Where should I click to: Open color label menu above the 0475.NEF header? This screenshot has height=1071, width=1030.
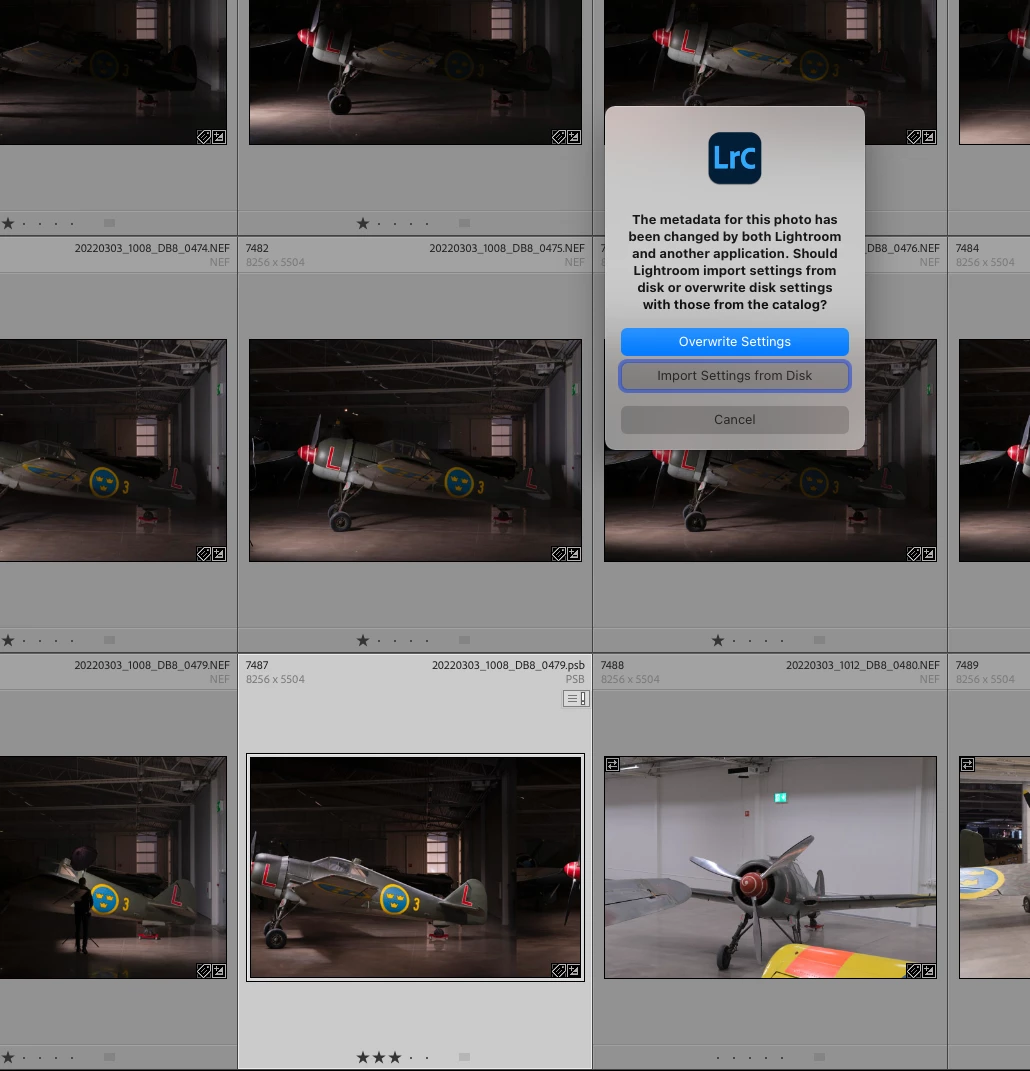464,223
